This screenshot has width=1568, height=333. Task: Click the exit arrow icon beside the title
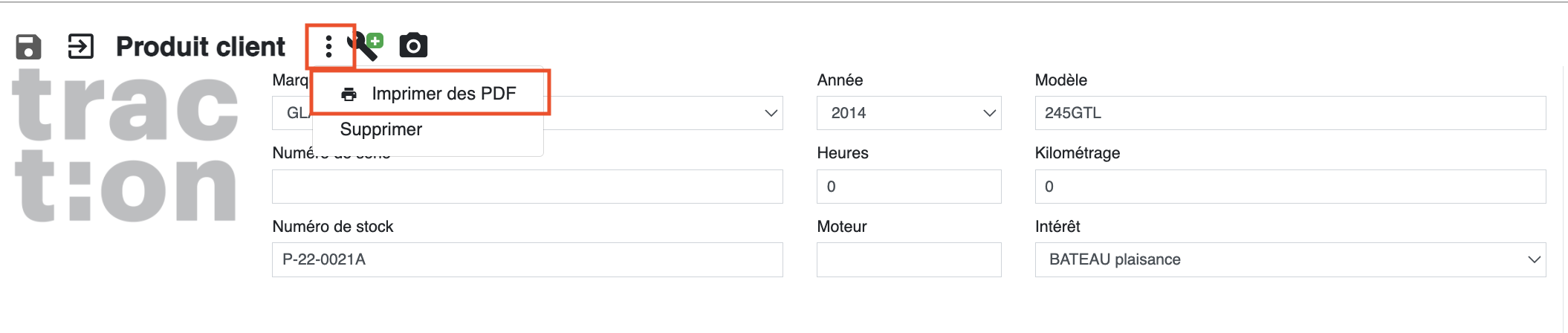click(81, 46)
